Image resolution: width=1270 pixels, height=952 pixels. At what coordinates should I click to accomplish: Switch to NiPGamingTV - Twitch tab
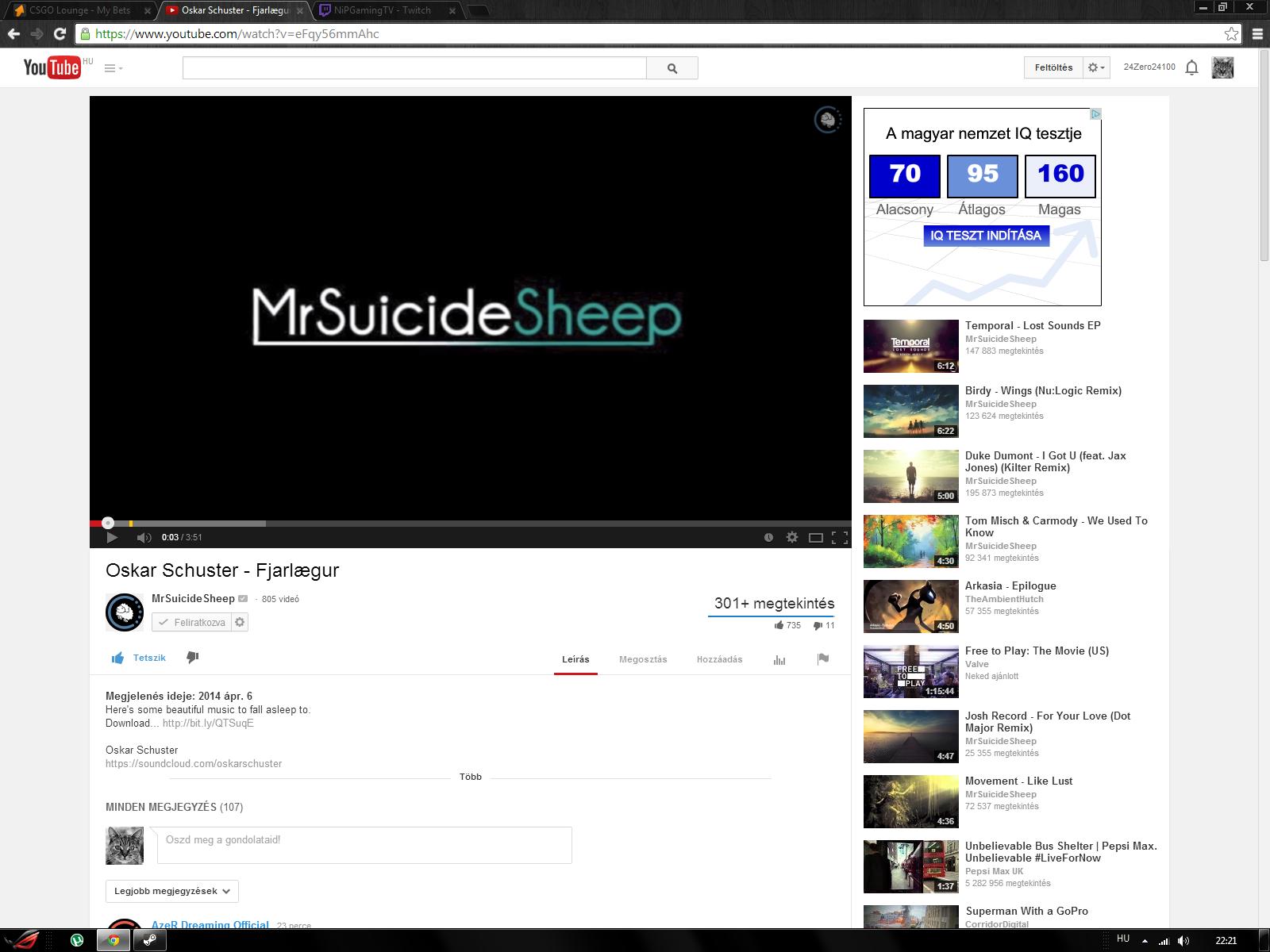[x=383, y=10]
